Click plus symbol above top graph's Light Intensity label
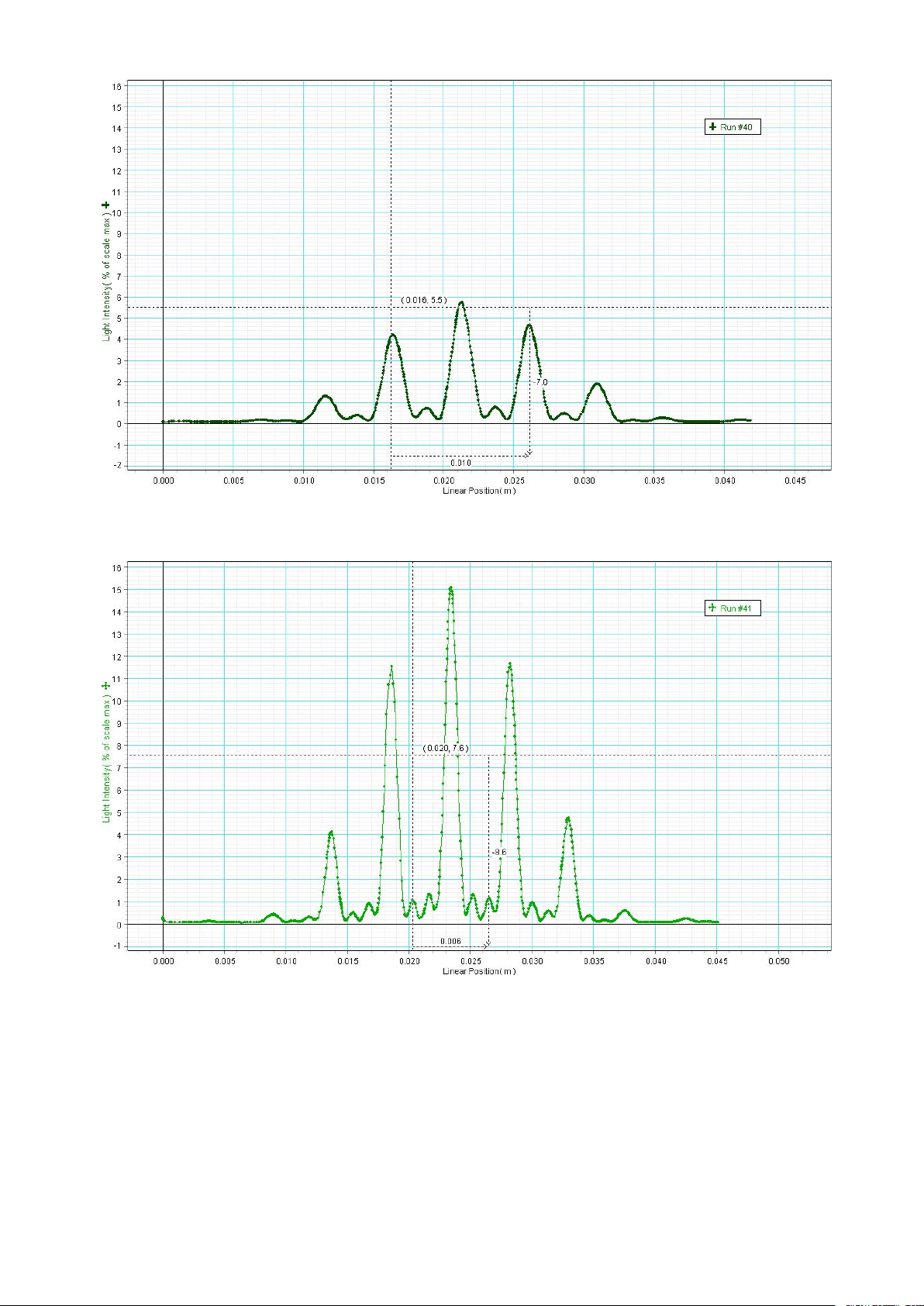924x1306 pixels. pos(106,205)
